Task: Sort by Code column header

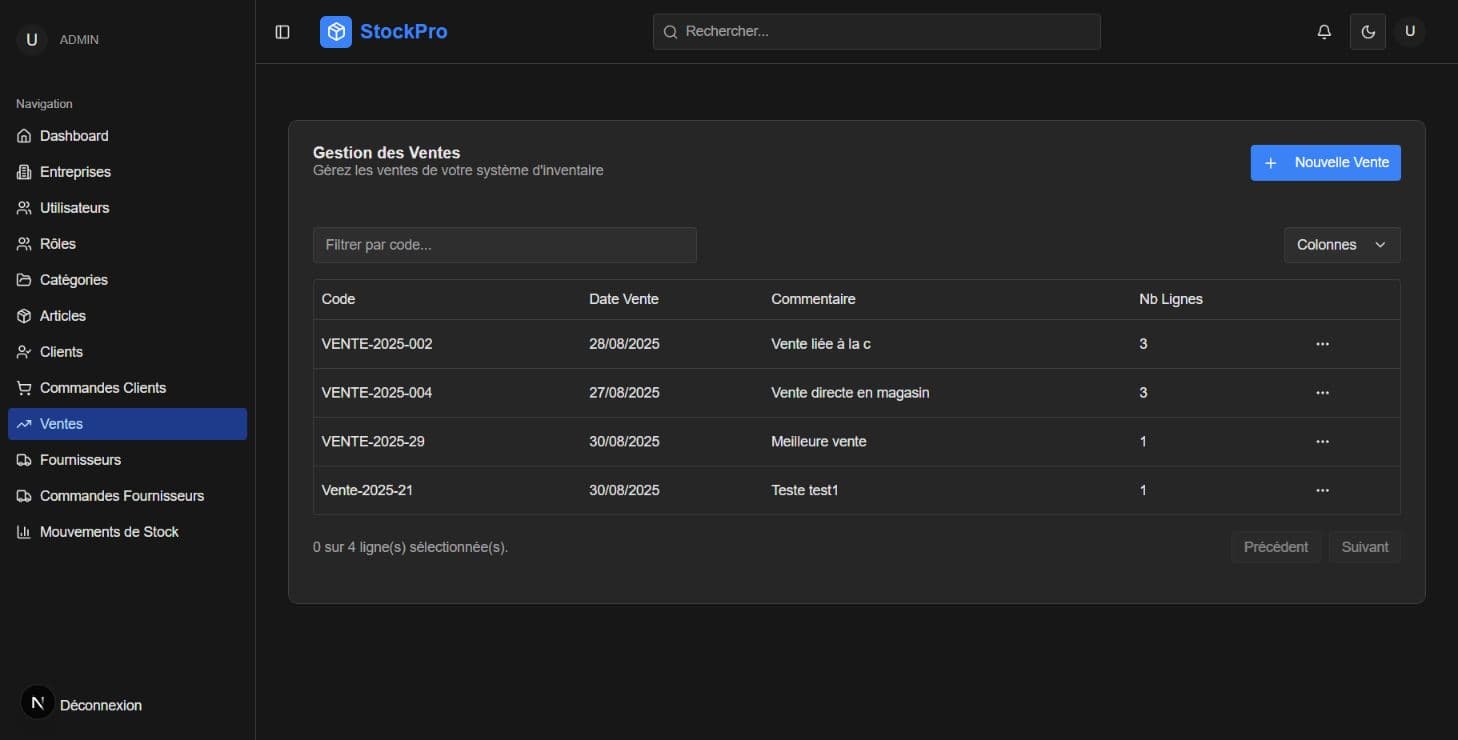Action: 338,299
